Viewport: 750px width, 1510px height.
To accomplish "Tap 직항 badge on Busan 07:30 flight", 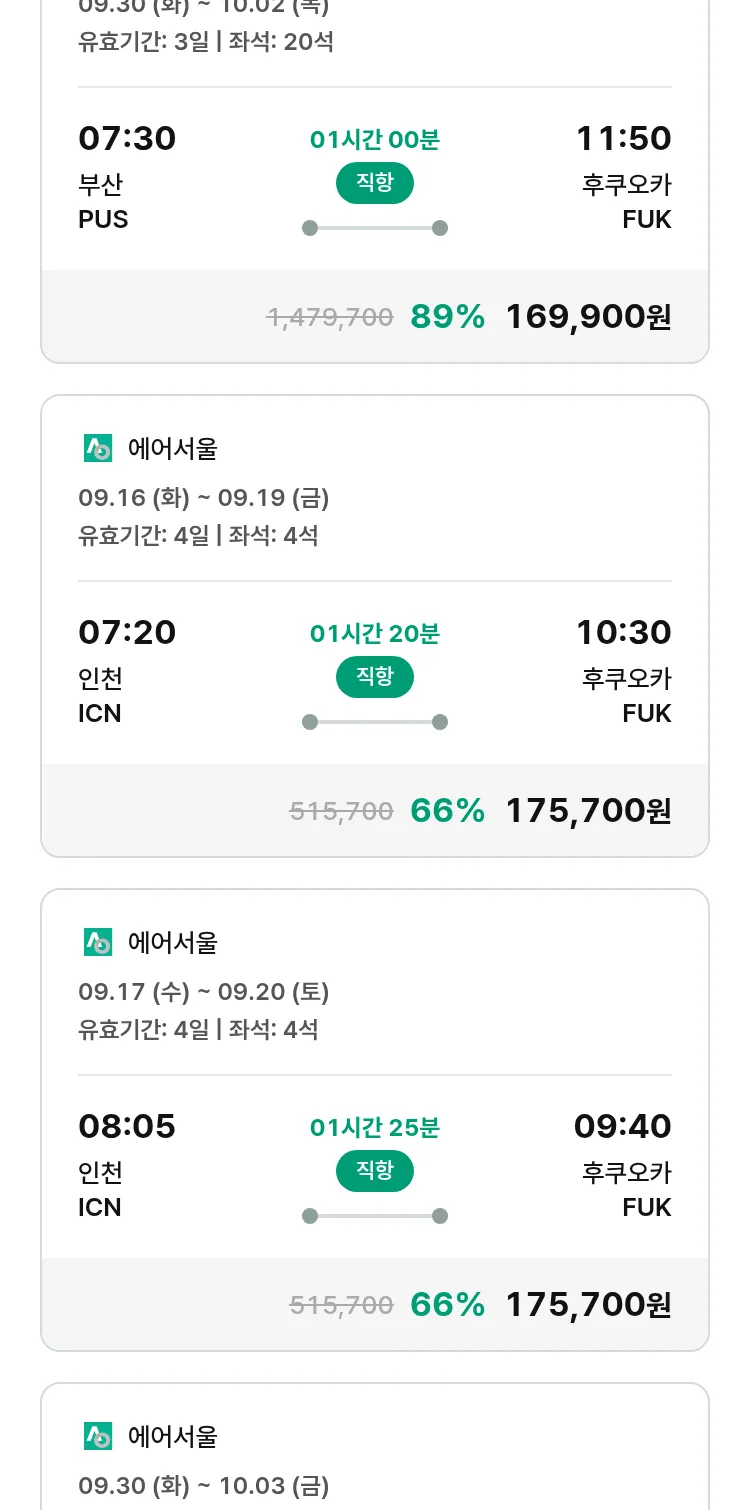I will click(x=374, y=184).
